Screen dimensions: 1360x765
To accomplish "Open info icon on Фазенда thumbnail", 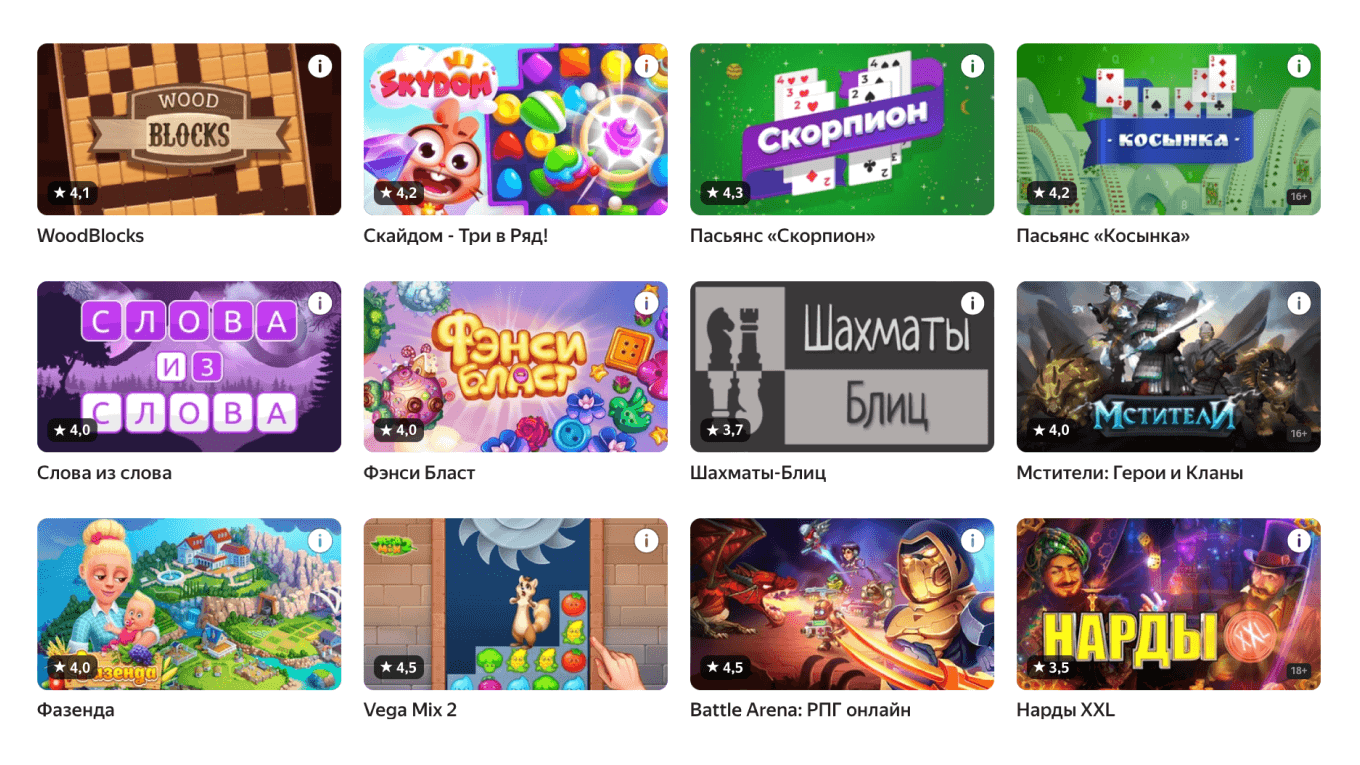I will (319, 540).
